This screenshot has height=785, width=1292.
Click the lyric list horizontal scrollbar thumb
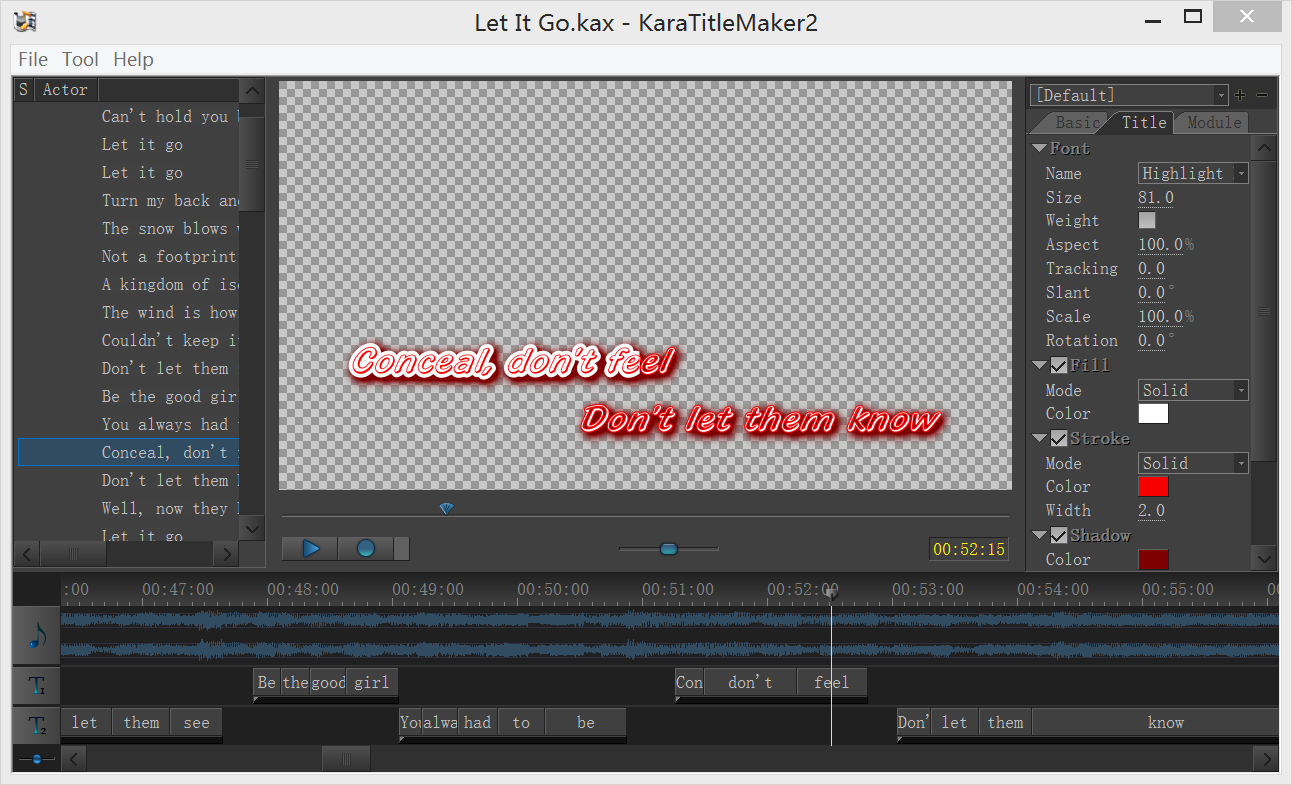(x=73, y=553)
